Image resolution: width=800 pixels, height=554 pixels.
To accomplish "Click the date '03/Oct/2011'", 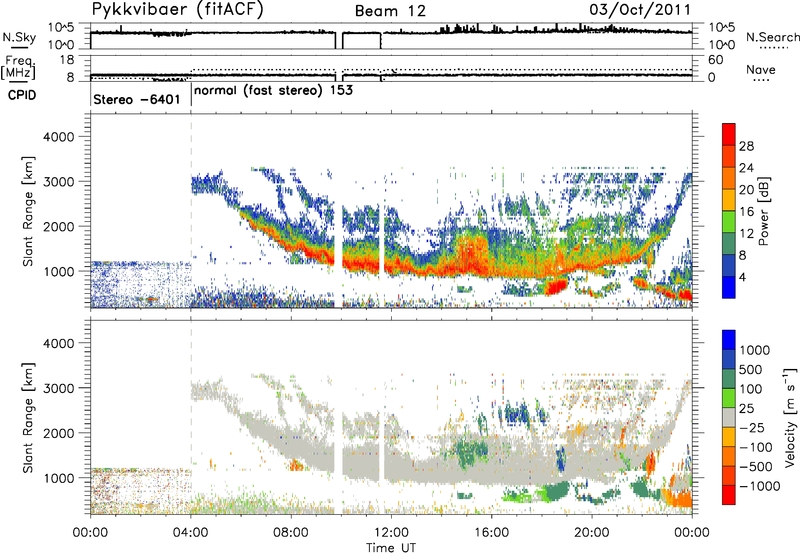I will click(640, 10).
